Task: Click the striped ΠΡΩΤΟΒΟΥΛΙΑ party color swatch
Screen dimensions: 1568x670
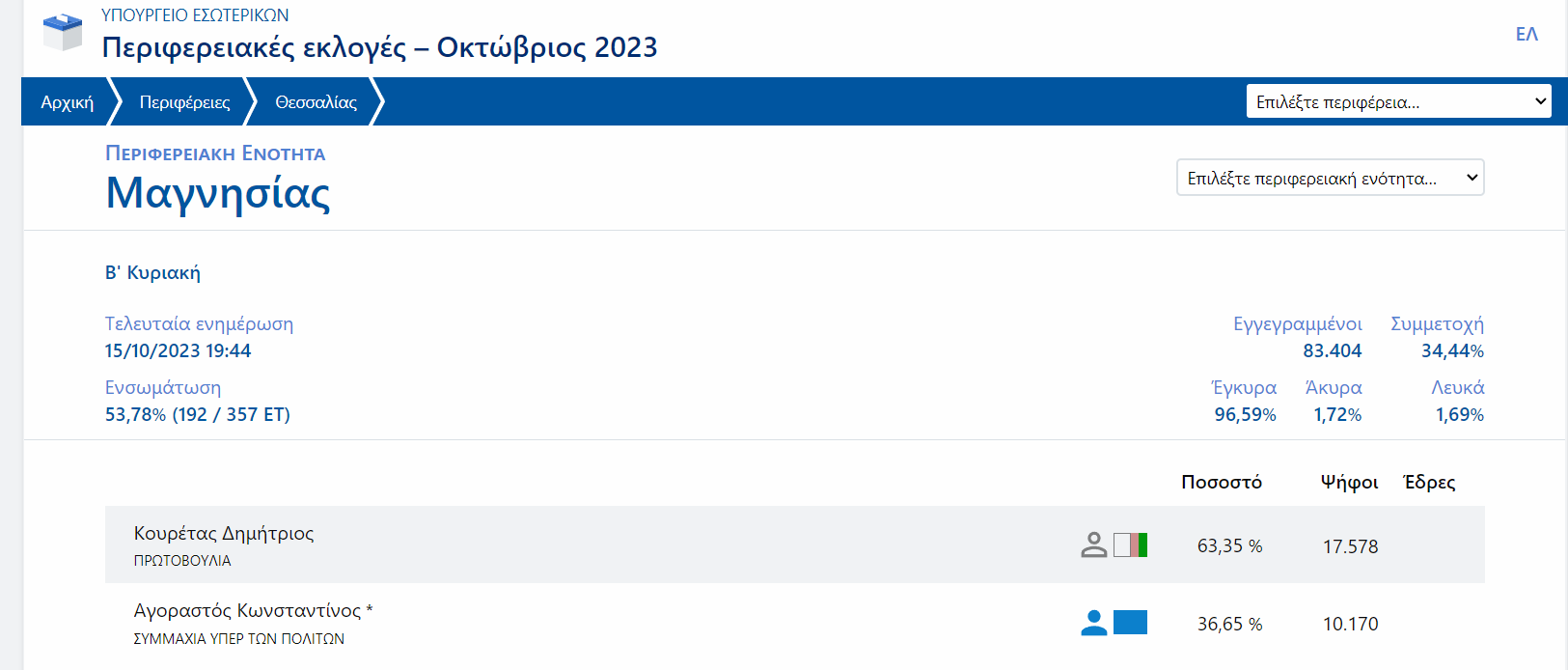Action: pos(1130,545)
